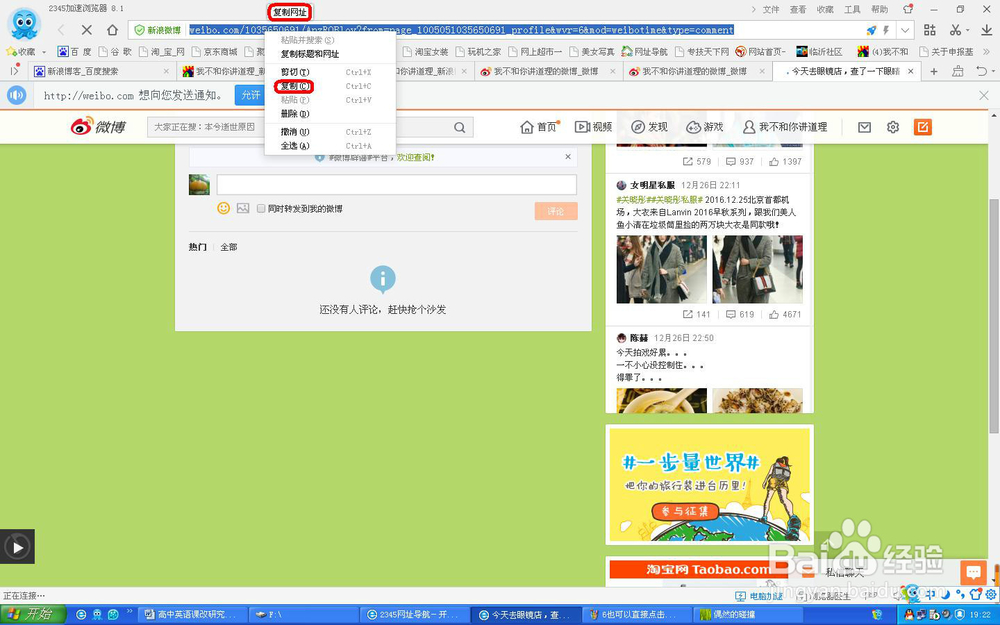Insert emoji with the smiley icon
1000x625 pixels.
[223, 208]
